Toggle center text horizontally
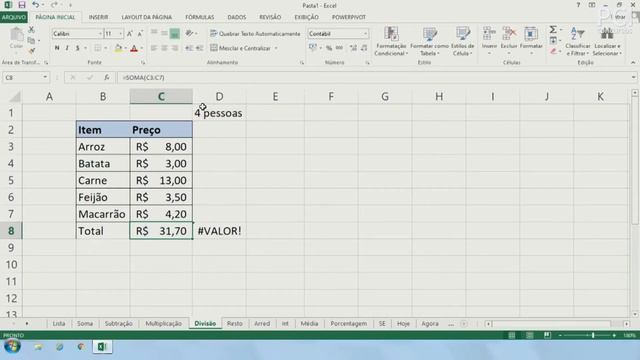The image size is (640, 360). [164, 48]
